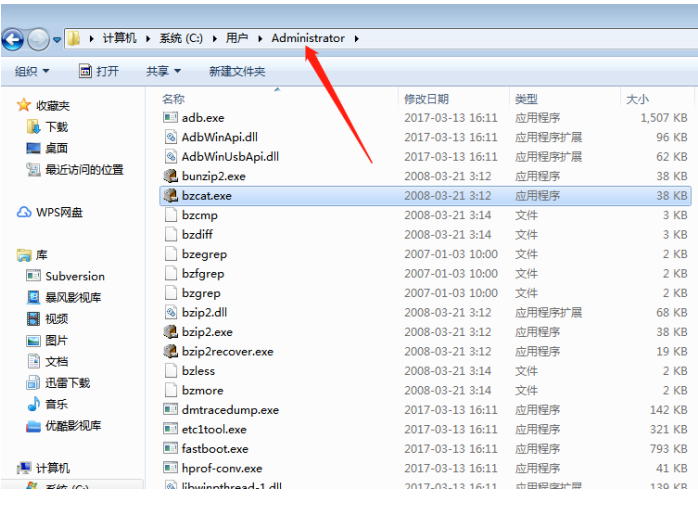Open the 迅雷下载 library icon
Image resolution: width=698 pixels, height=508 pixels.
34,383
